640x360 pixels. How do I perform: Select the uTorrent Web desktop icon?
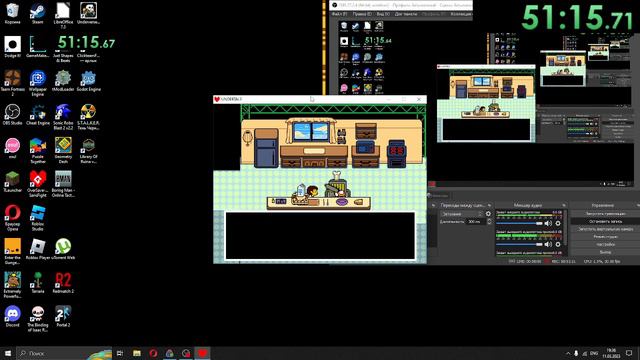[x=63, y=249]
